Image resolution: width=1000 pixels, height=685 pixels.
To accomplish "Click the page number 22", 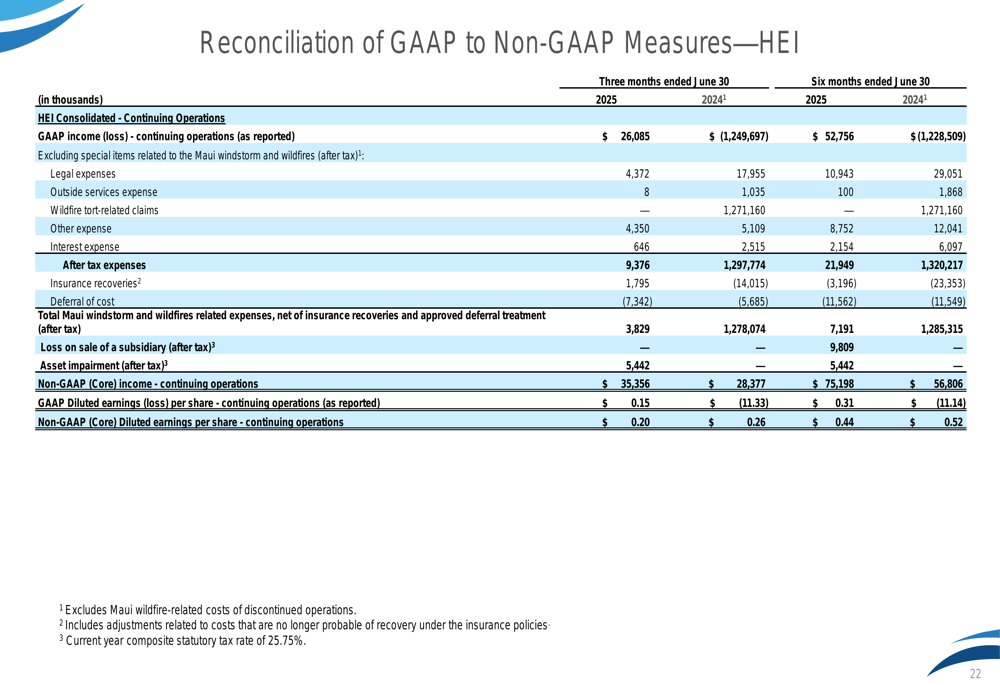I will [975, 674].
